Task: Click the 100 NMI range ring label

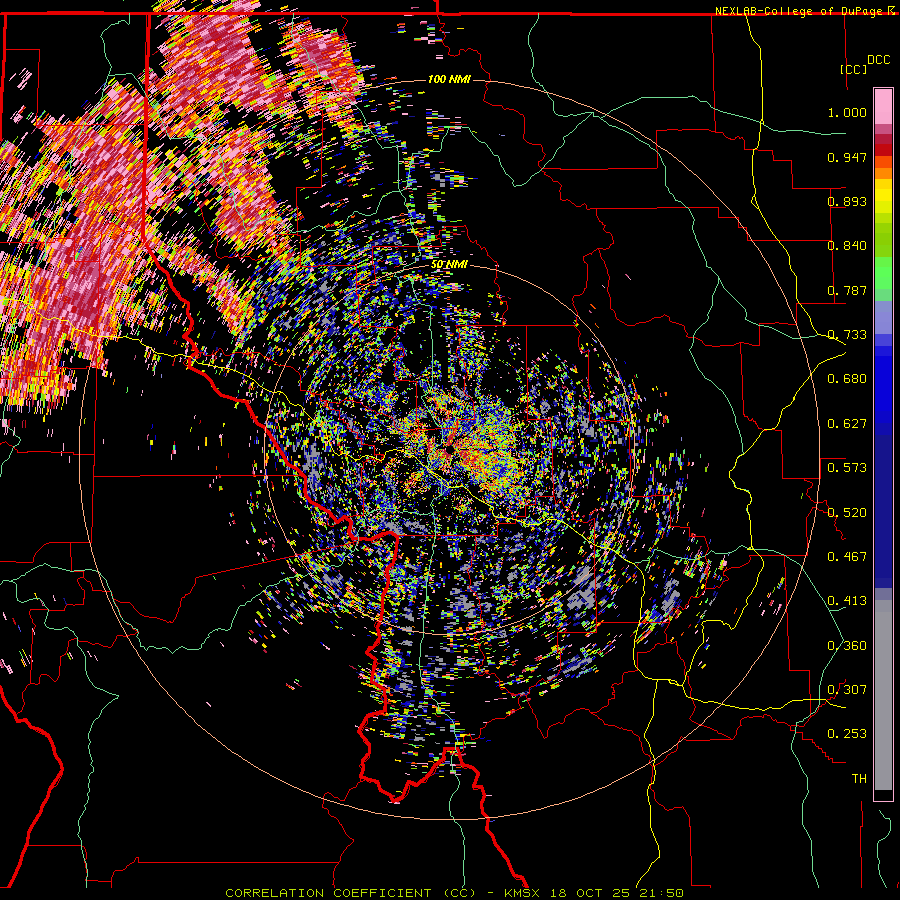Action: point(449,79)
